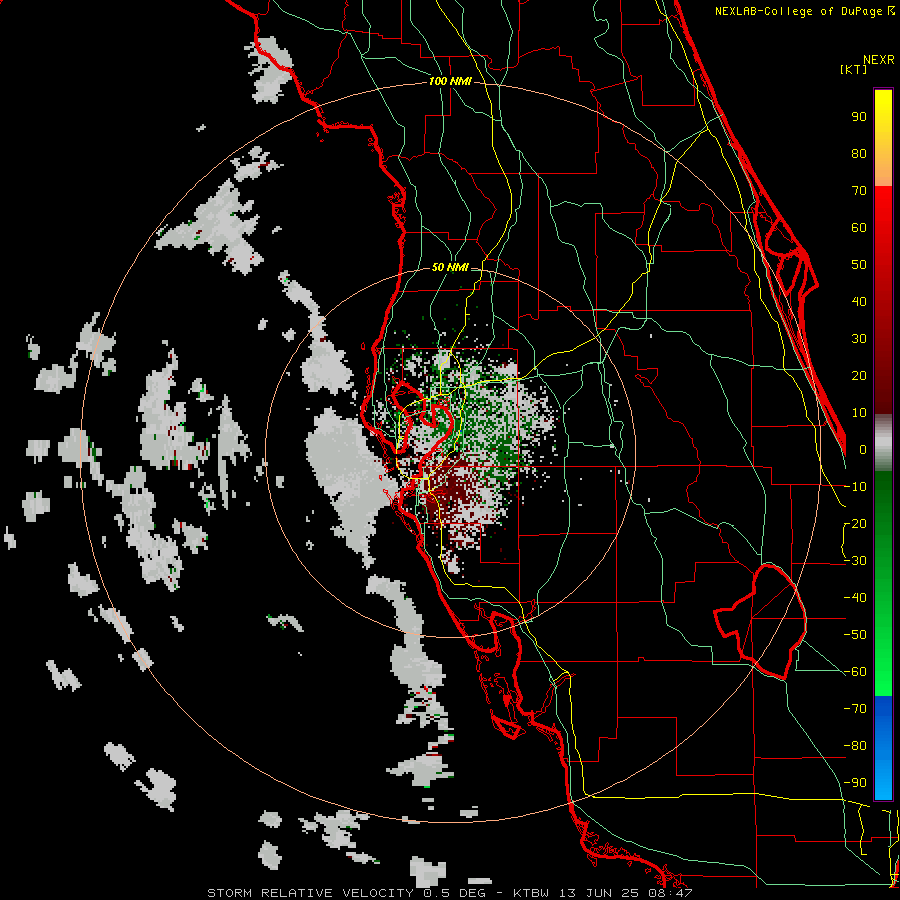
Task: Click the positive 70 knot scale value
Action: point(859,191)
